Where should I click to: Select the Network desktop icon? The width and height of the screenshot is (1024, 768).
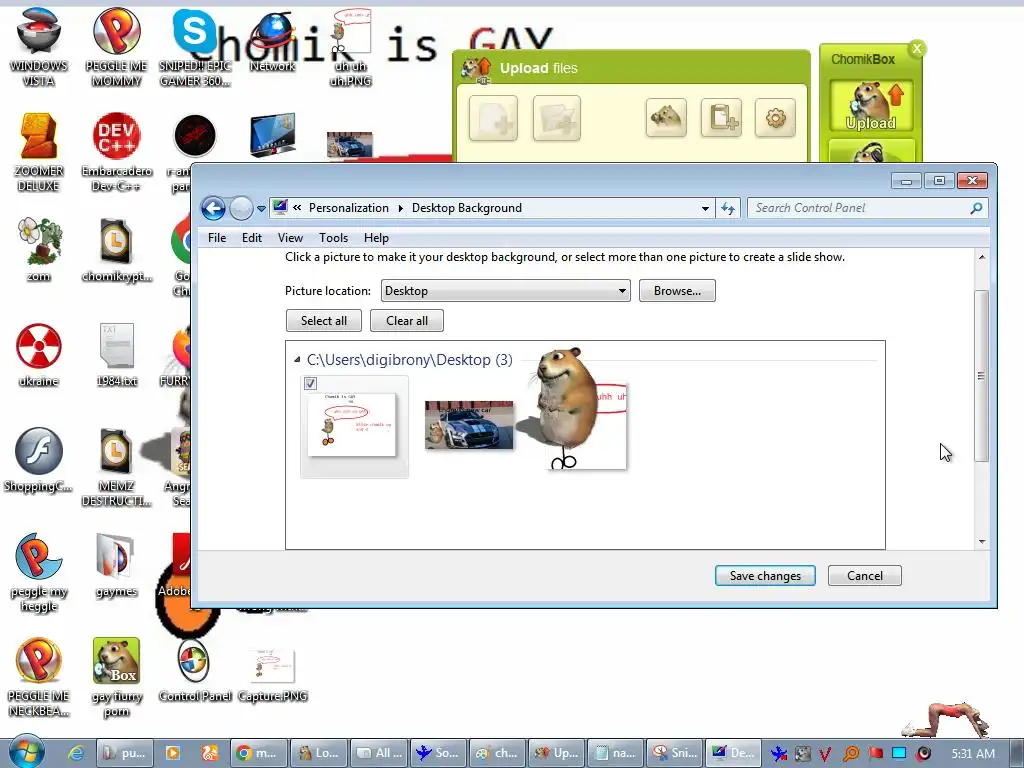(x=272, y=40)
